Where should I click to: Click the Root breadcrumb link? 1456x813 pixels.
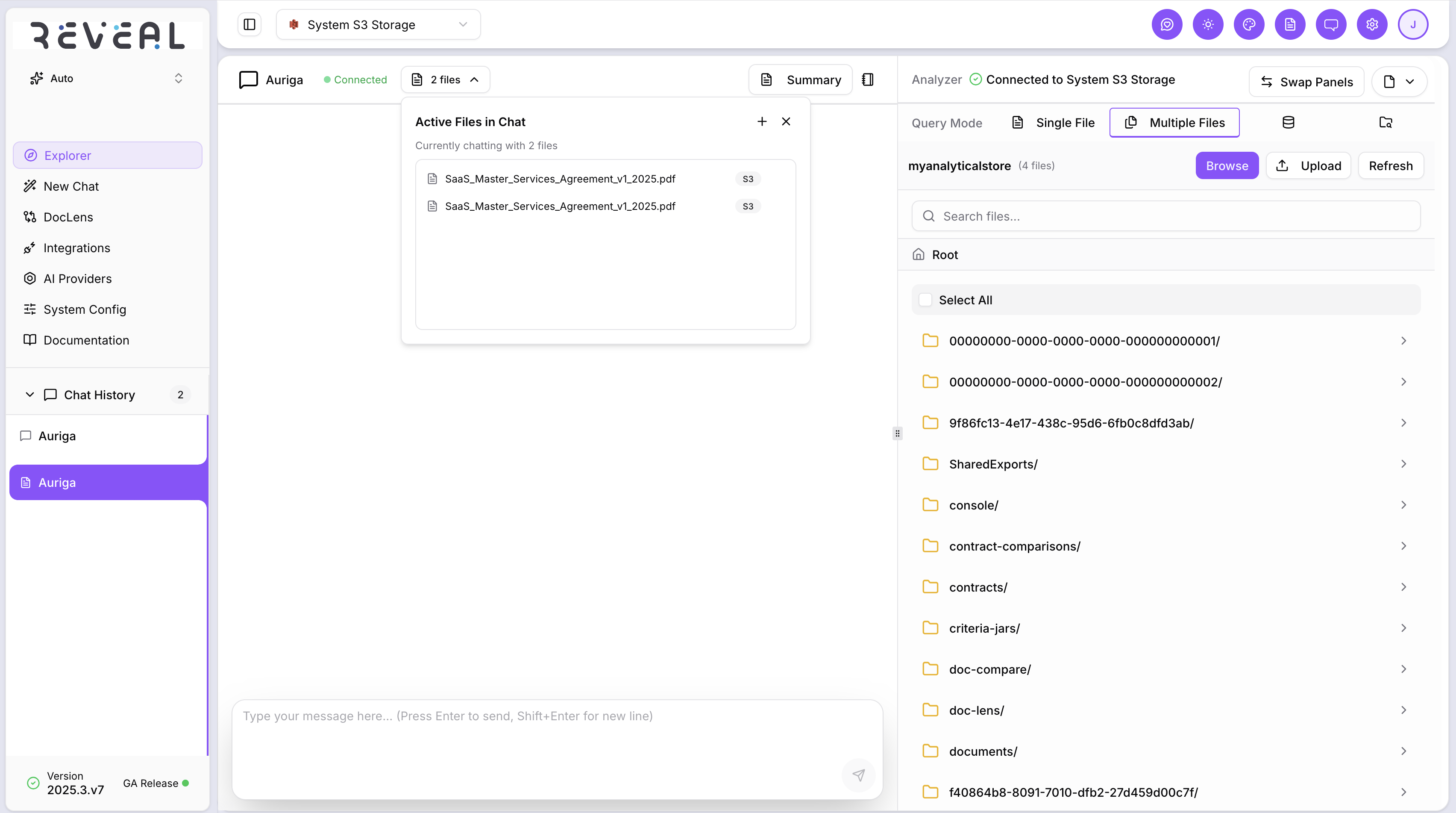point(945,254)
